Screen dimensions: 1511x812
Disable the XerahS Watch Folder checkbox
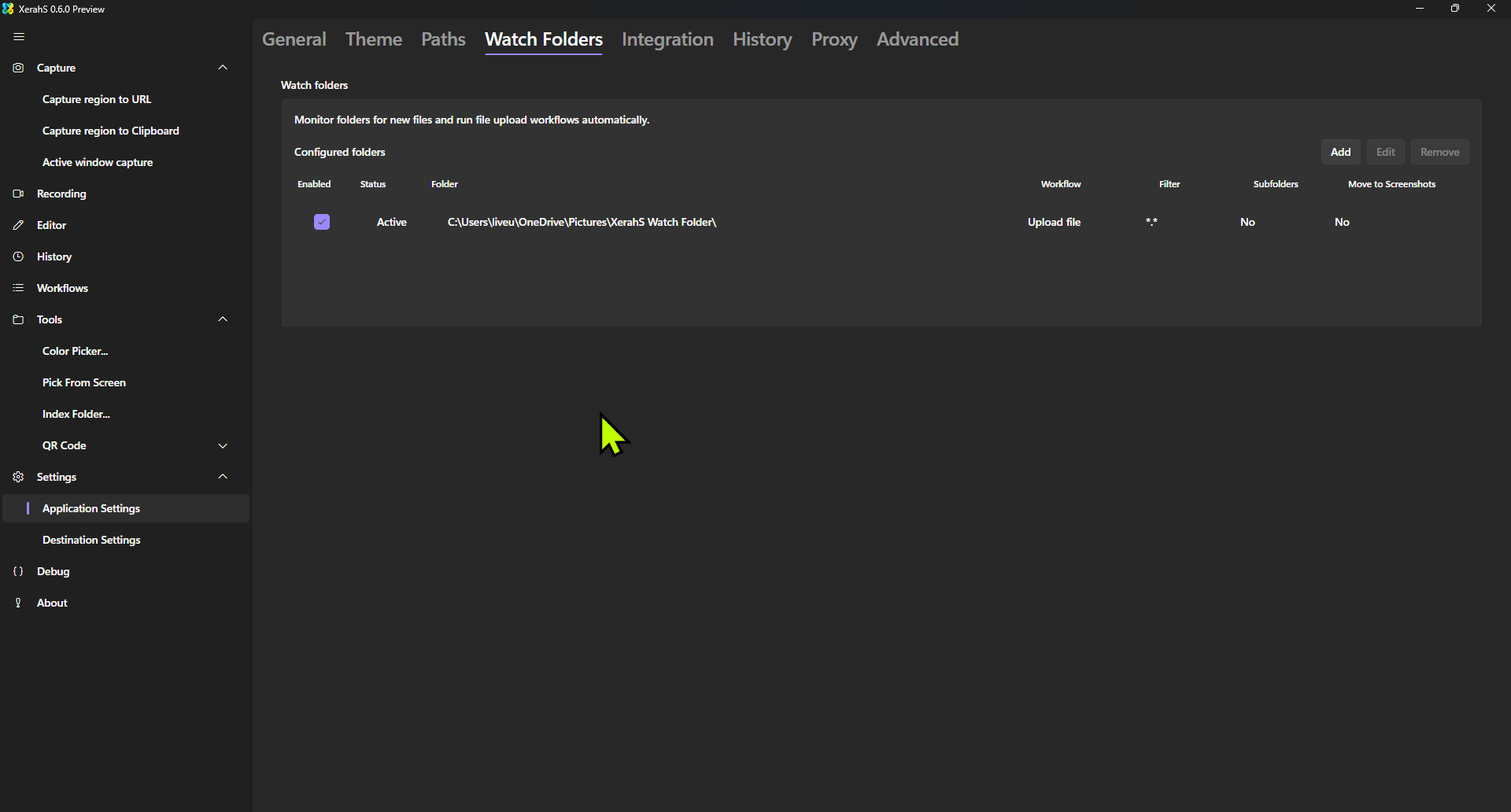click(322, 222)
